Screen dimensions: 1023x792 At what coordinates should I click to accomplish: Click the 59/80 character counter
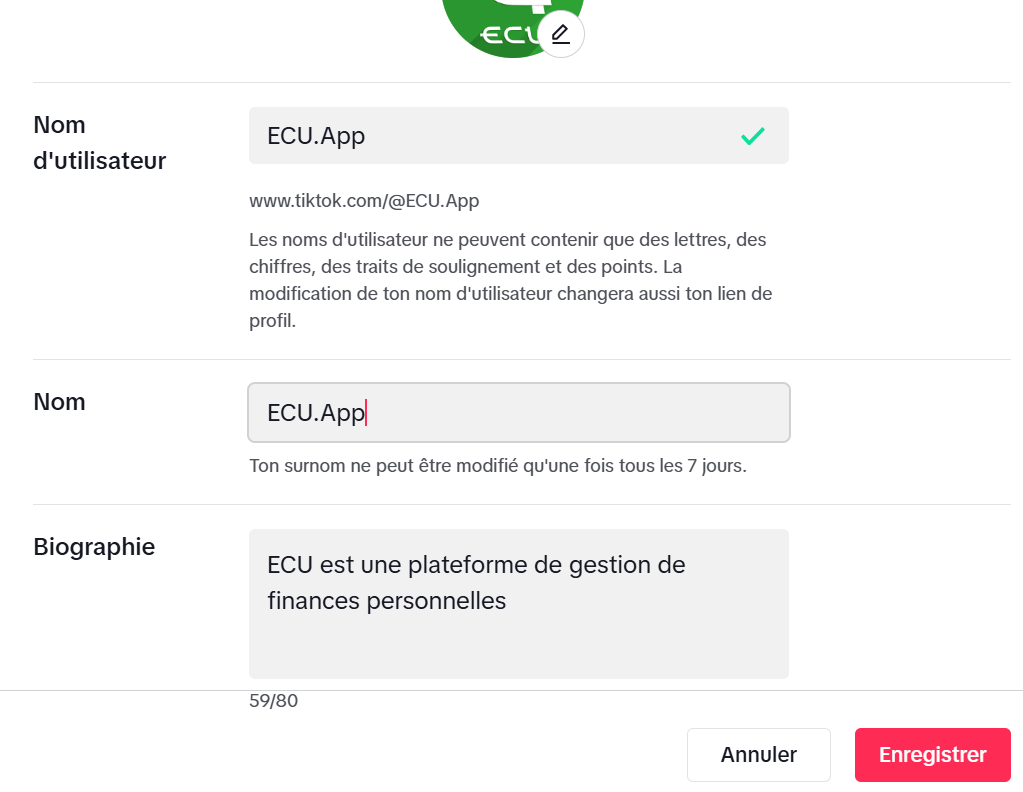[273, 701]
